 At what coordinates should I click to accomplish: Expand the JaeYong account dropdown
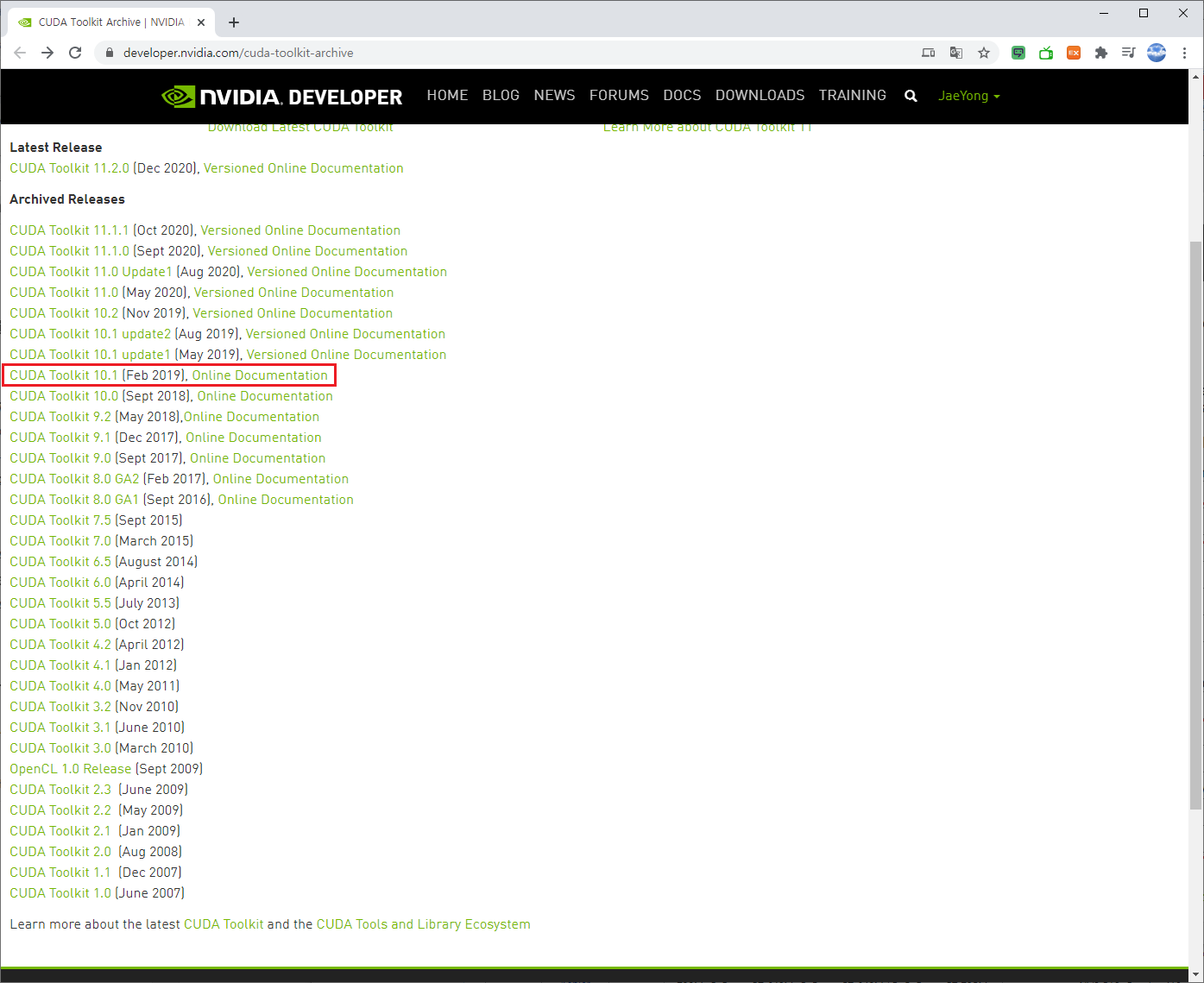pyautogui.click(x=968, y=96)
